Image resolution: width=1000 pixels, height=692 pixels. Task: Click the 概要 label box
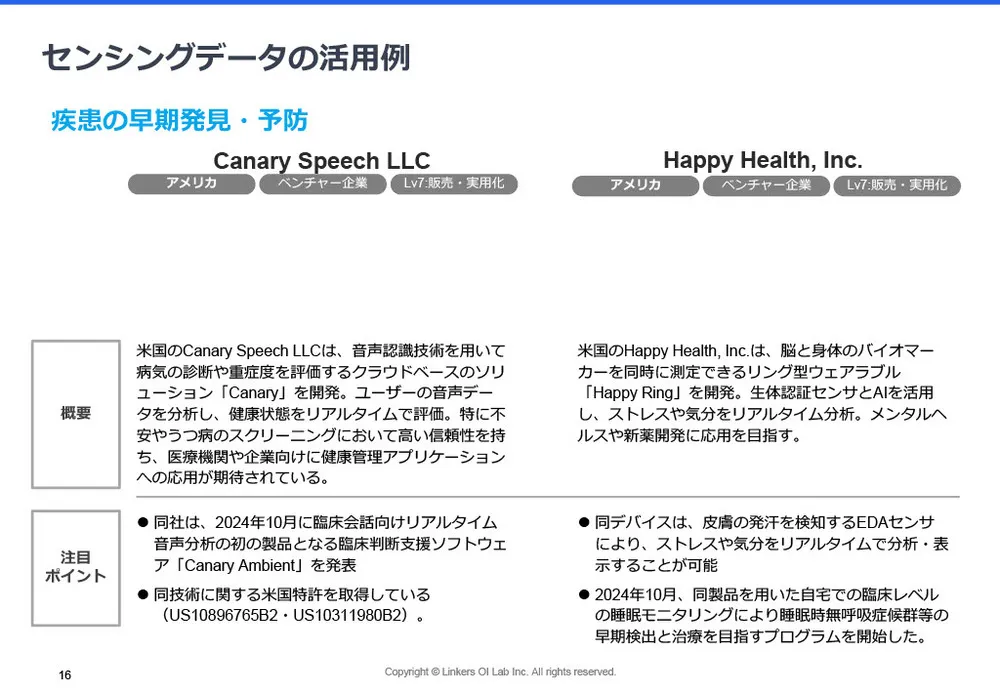point(76,413)
